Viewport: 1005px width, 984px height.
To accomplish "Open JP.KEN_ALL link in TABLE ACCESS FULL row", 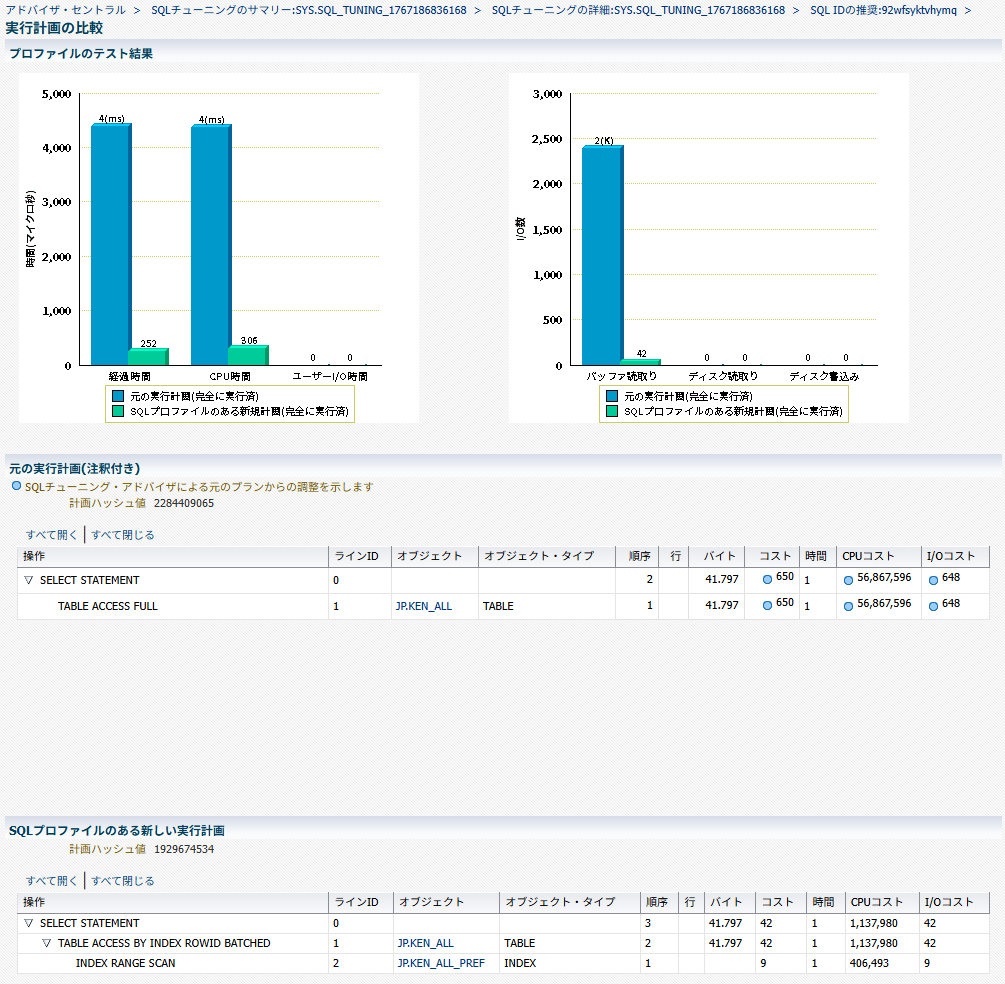I will click(x=424, y=606).
